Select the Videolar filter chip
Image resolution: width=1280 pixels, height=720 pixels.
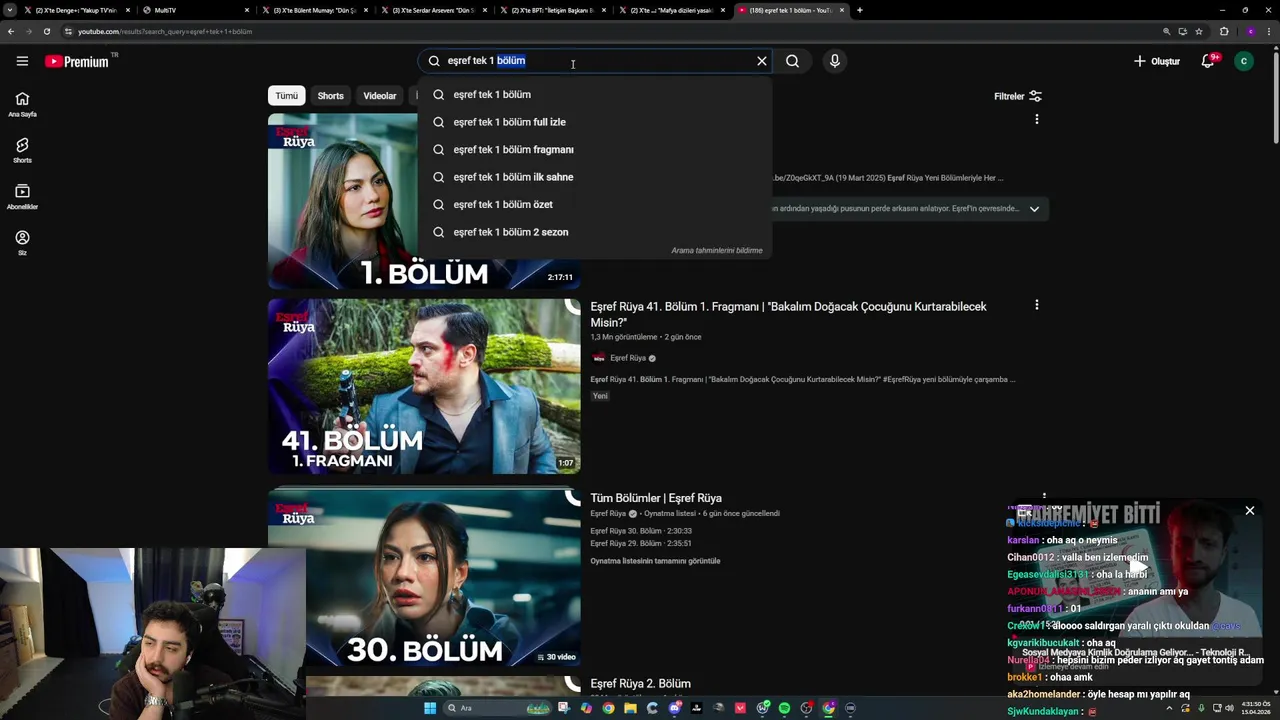click(x=379, y=96)
